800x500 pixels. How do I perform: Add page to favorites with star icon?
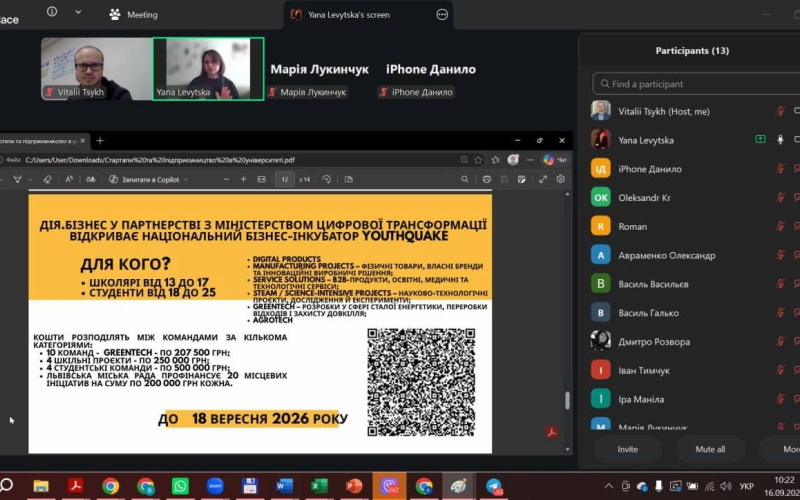click(x=478, y=160)
